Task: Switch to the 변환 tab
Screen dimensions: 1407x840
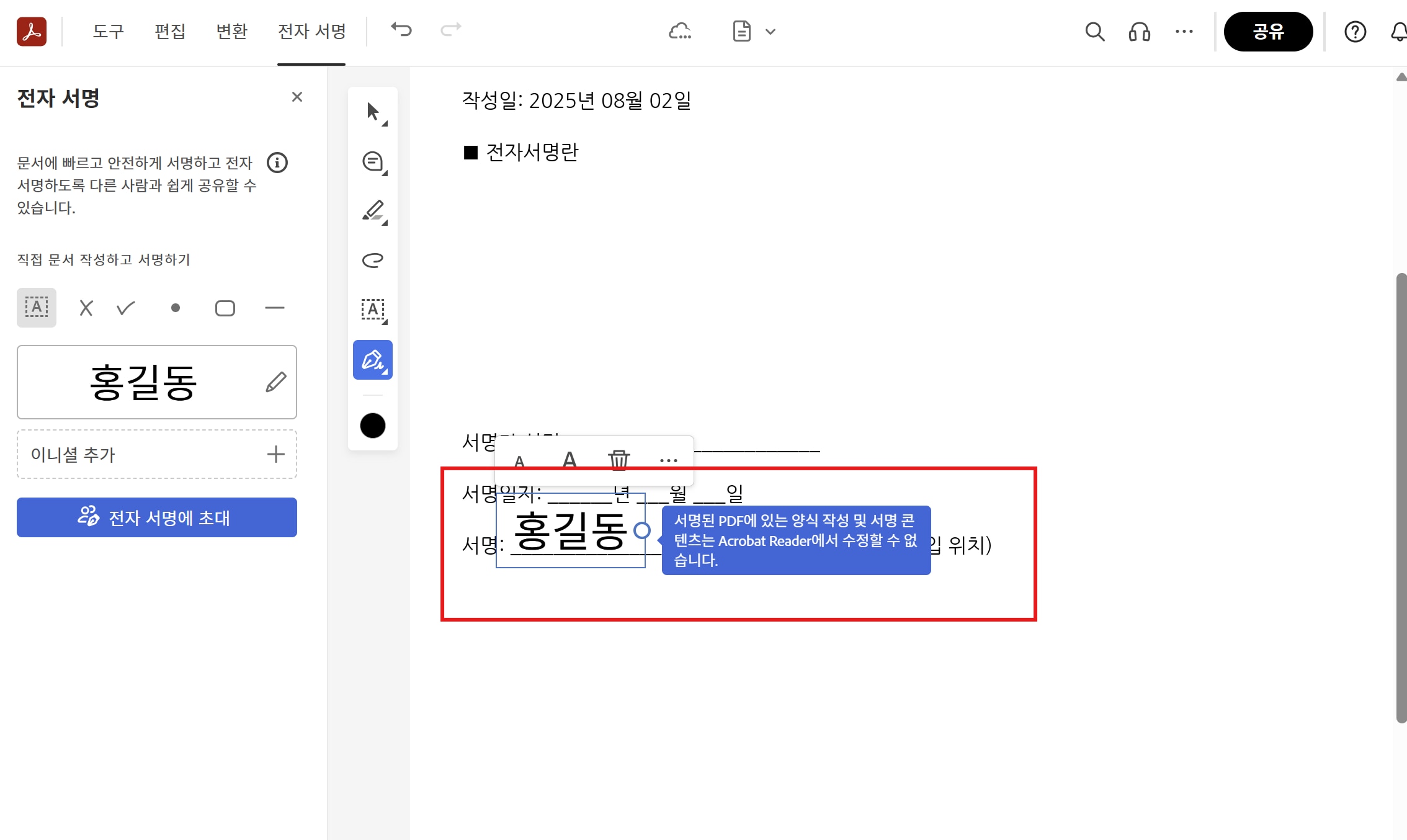Action: click(231, 31)
